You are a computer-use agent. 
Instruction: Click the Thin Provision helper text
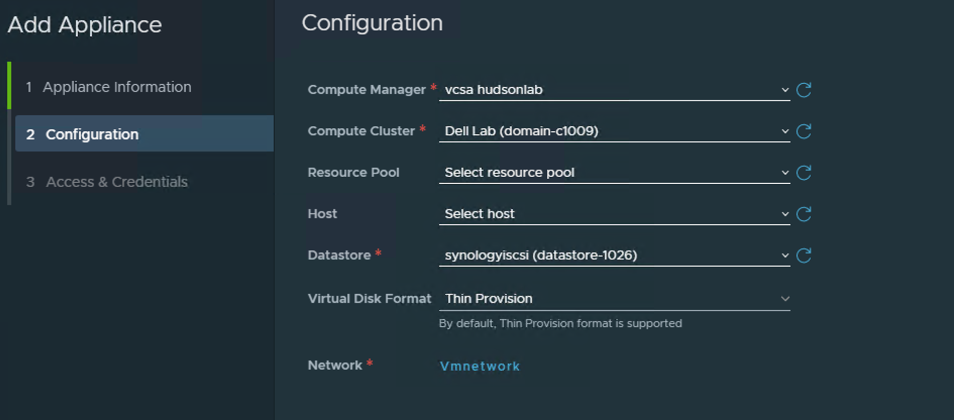tap(560, 323)
